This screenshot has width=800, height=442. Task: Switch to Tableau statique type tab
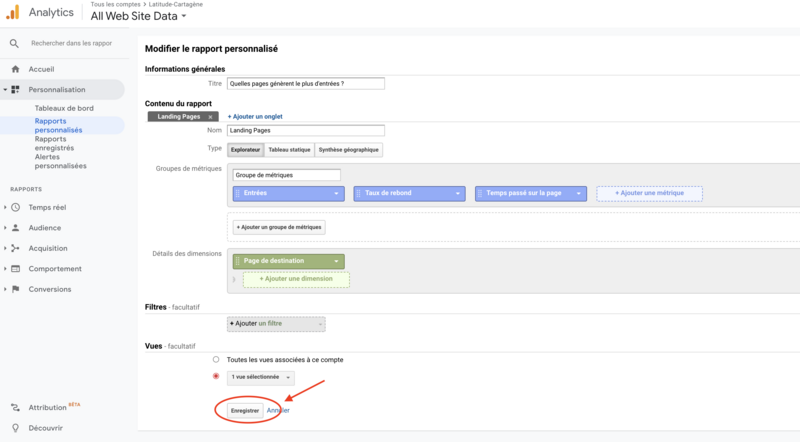coord(289,150)
